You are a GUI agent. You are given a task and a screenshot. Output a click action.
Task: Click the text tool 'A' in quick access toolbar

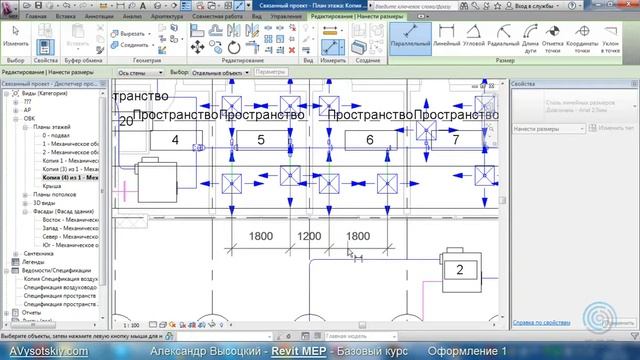point(143,6)
